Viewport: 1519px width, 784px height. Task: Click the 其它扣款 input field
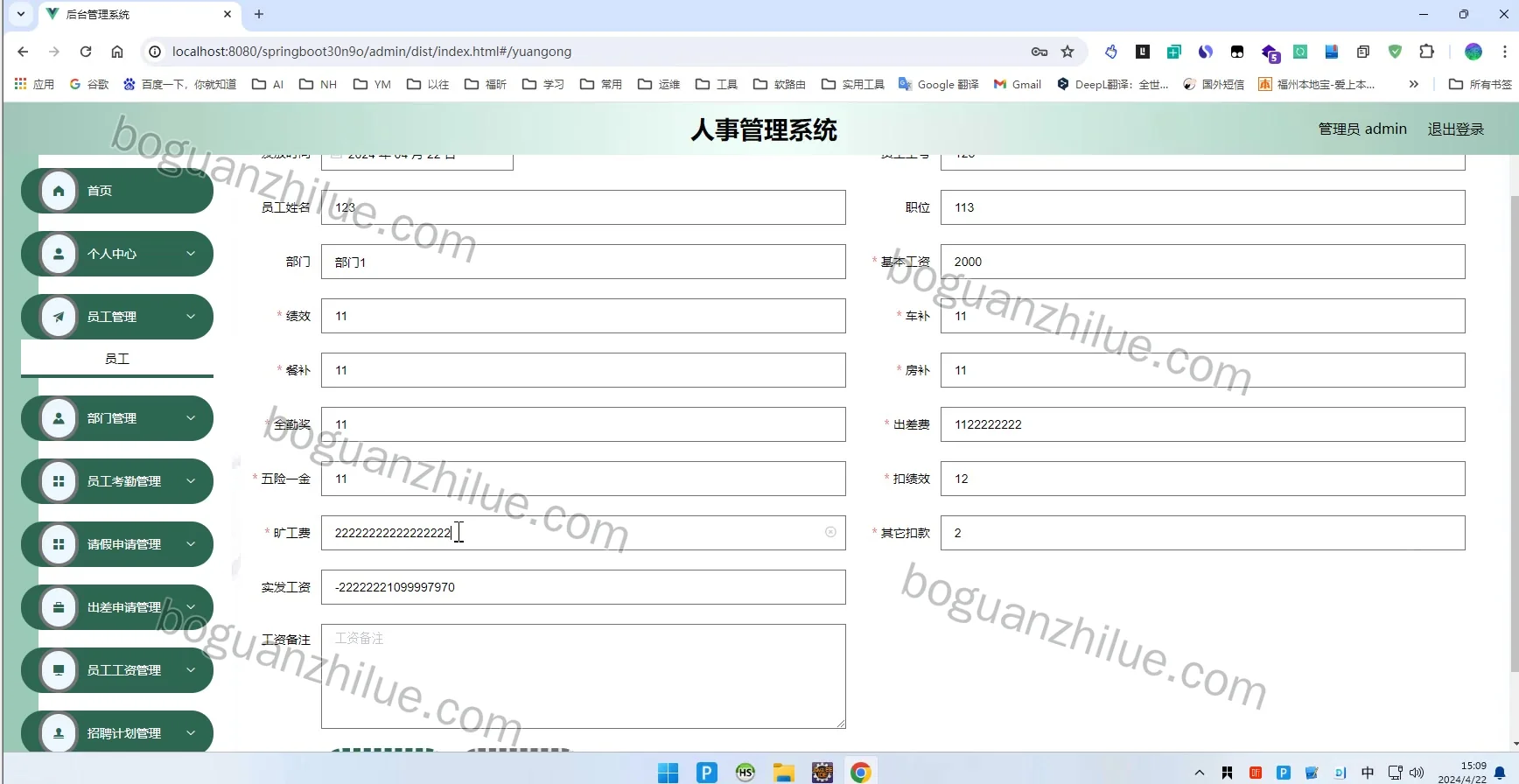(x=1202, y=533)
